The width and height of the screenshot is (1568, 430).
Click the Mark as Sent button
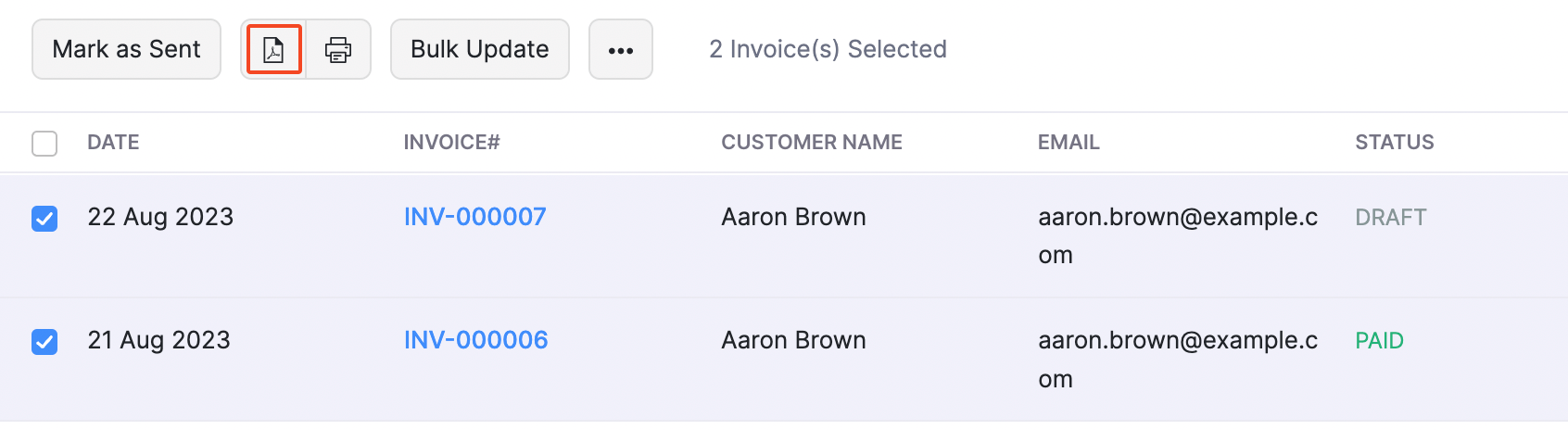[126, 49]
